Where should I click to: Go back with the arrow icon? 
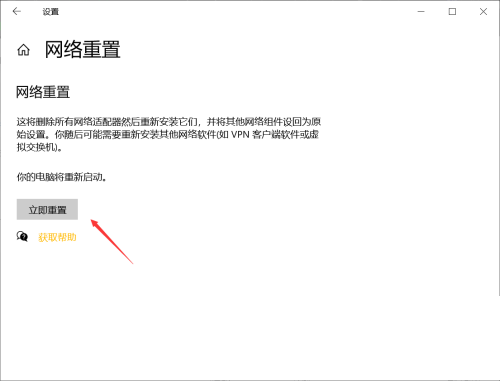(16, 12)
